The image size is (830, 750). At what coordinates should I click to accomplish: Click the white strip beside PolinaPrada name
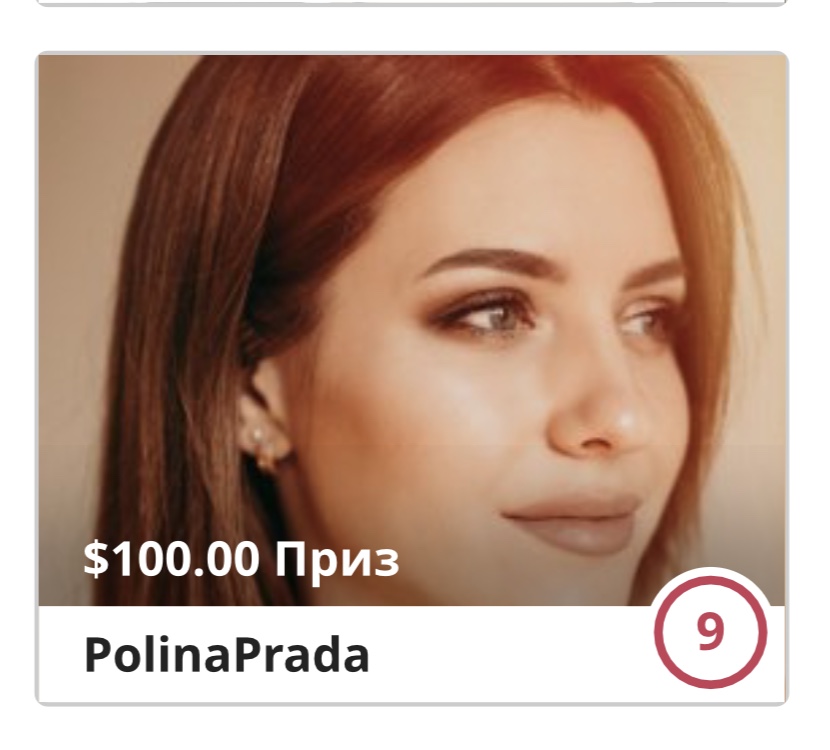tap(508, 655)
